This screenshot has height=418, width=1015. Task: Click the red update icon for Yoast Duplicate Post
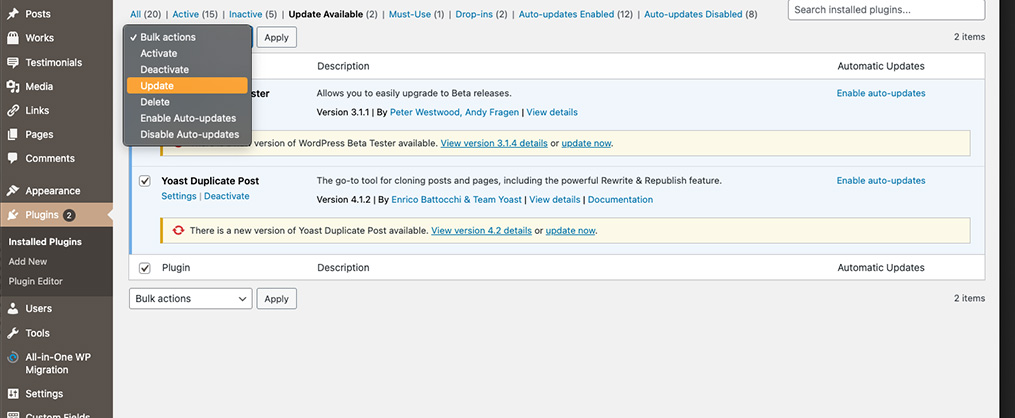coord(177,230)
